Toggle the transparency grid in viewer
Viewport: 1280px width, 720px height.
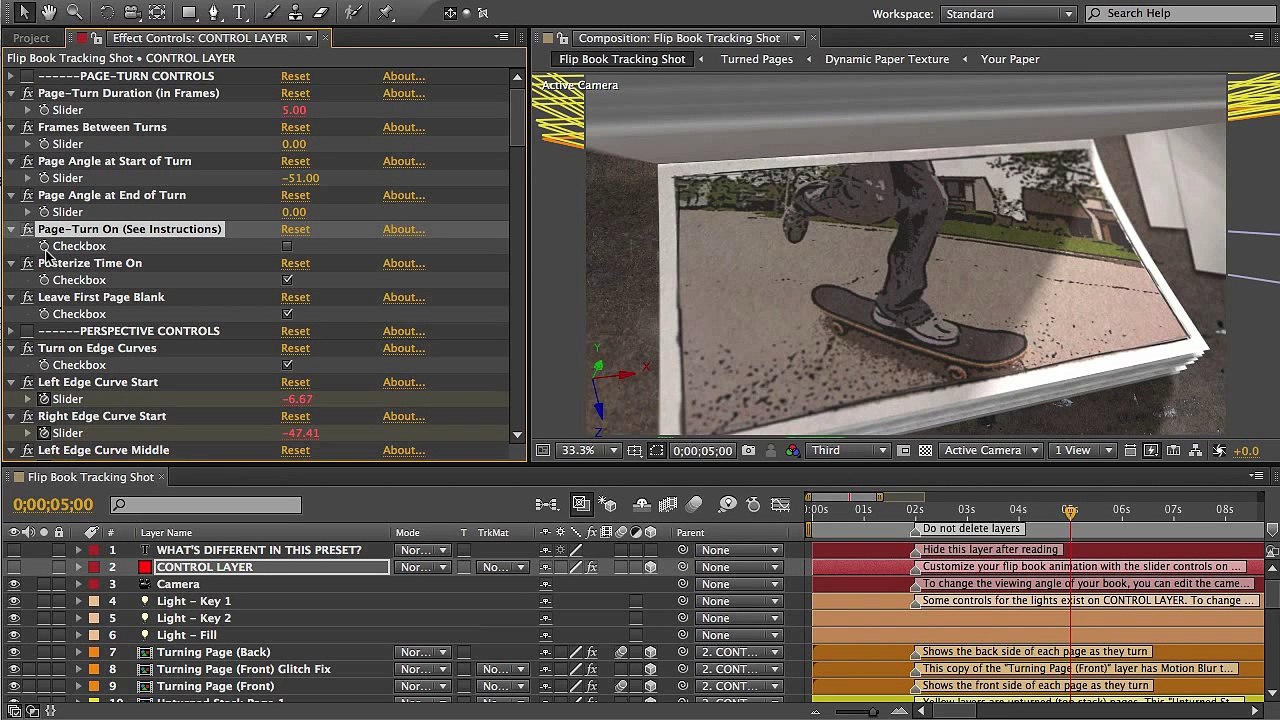925,451
